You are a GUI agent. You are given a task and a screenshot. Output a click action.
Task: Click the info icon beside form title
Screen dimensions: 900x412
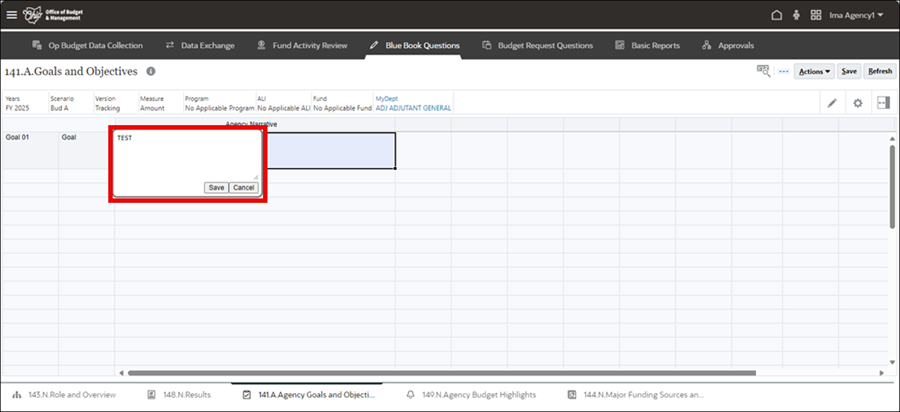click(x=151, y=72)
